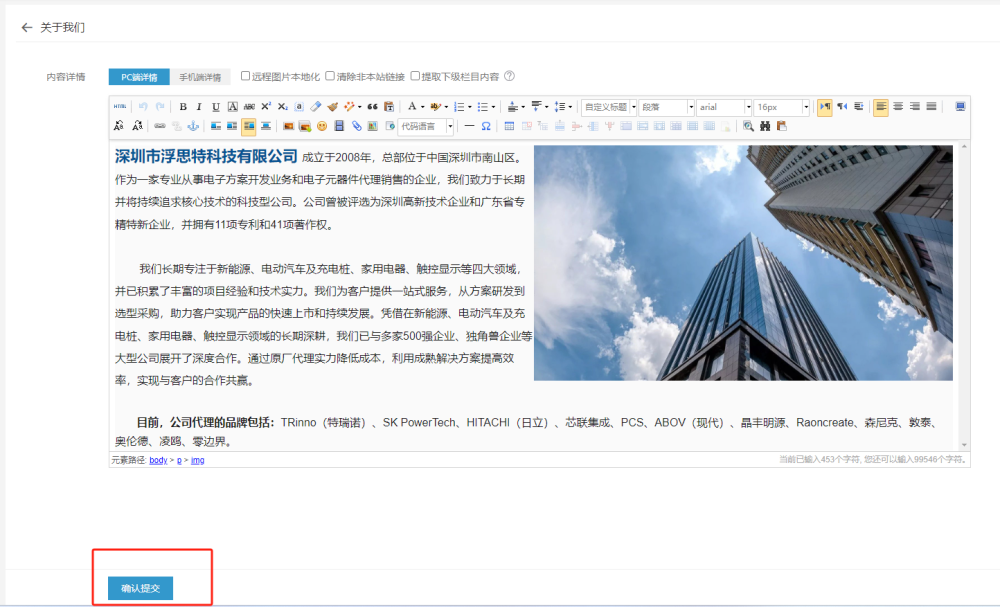The width and height of the screenshot is (1000, 607).
Task: Insert a video with the film icon
Action: [339, 126]
